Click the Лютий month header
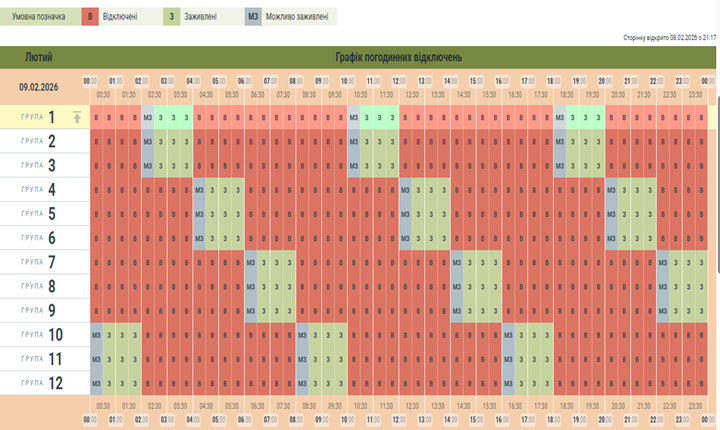The height and width of the screenshot is (430, 720). point(39,57)
